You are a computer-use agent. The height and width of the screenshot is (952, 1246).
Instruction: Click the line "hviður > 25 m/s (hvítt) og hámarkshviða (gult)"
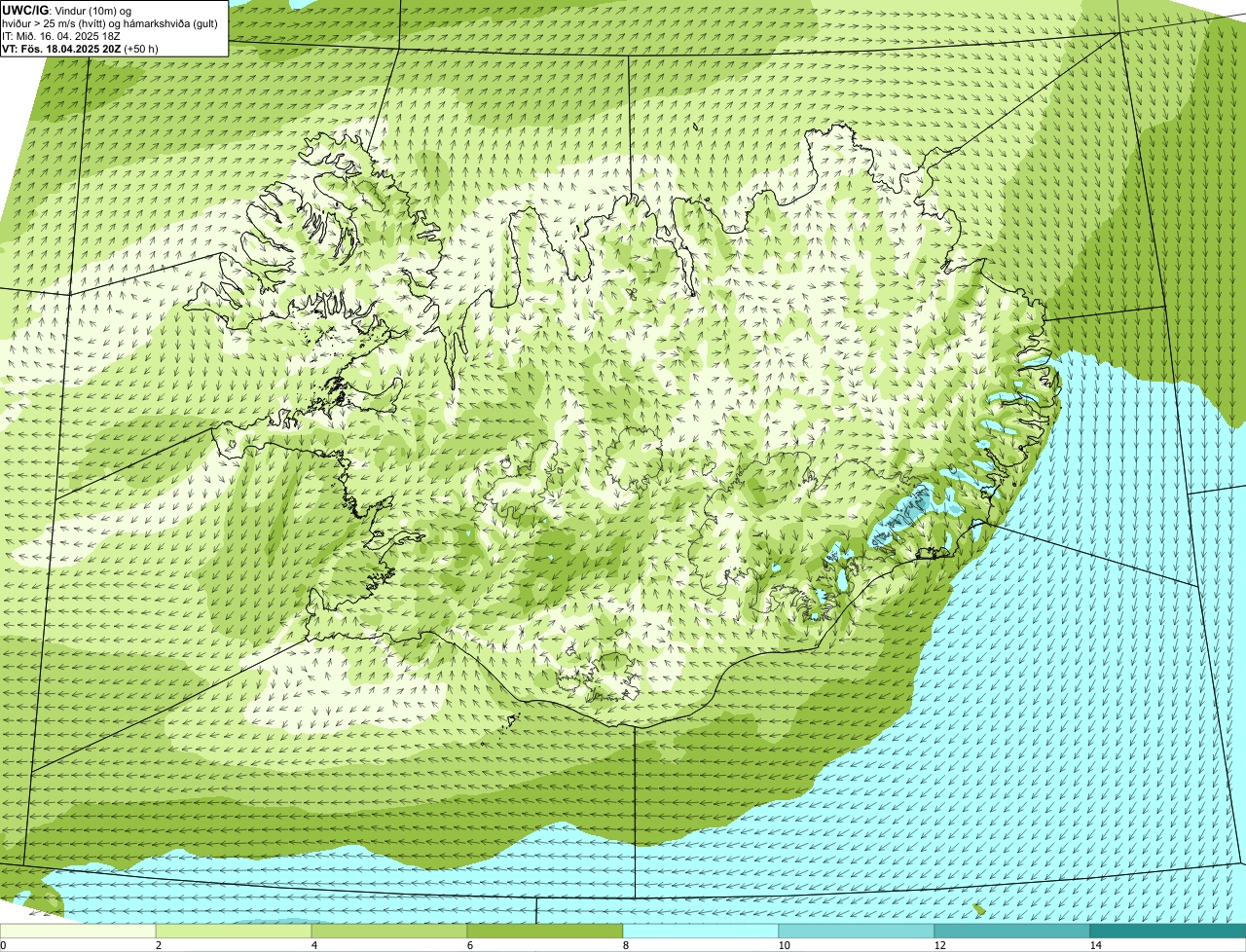click(x=110, y=22)
